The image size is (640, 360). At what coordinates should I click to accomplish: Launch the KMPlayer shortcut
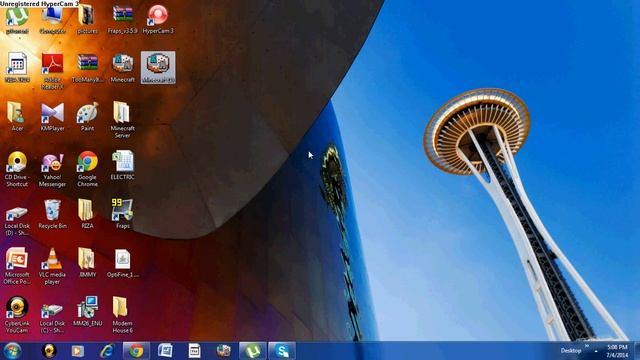point(52,117)
